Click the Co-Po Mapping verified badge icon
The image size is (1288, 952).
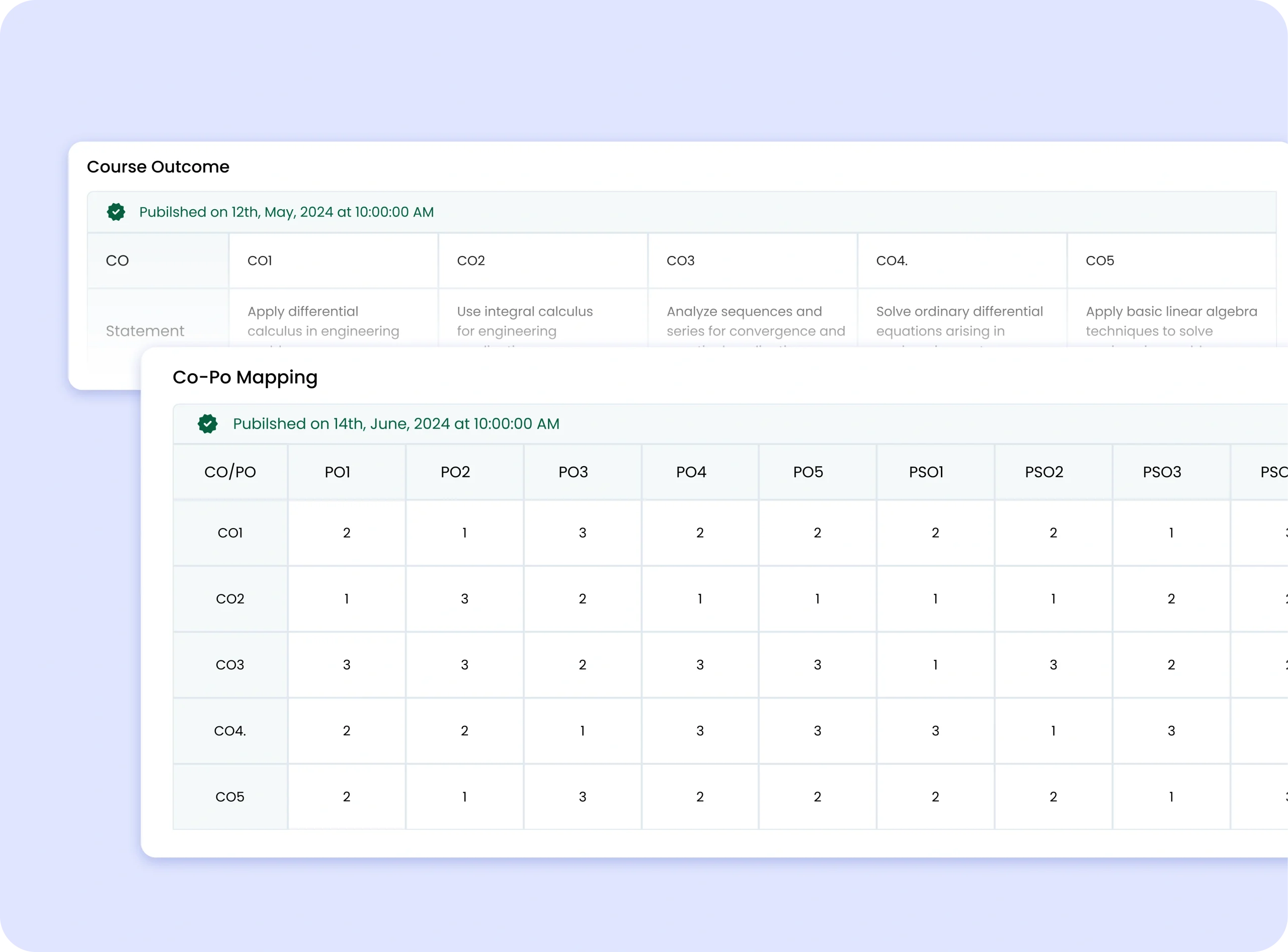[x=208, y=423]
